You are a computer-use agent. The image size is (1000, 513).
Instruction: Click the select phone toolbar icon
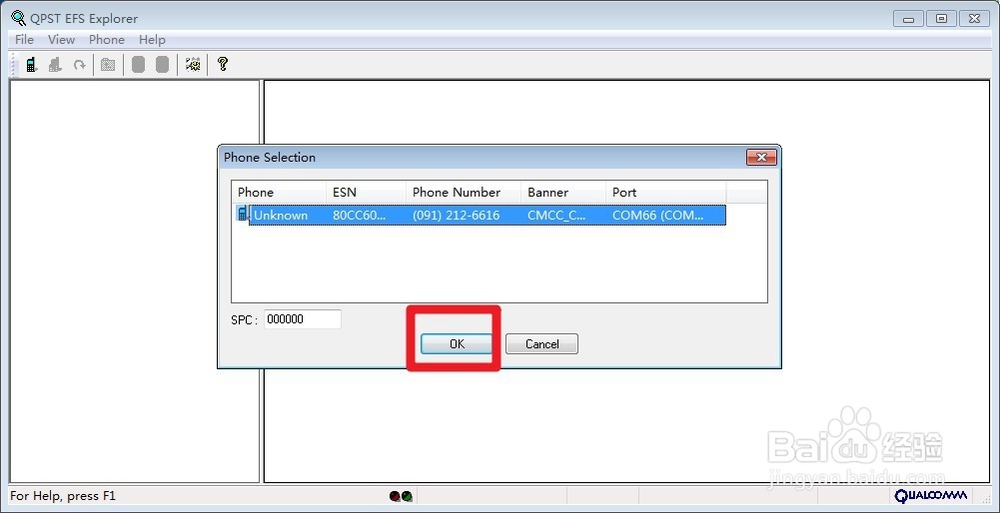click(31, 64)
